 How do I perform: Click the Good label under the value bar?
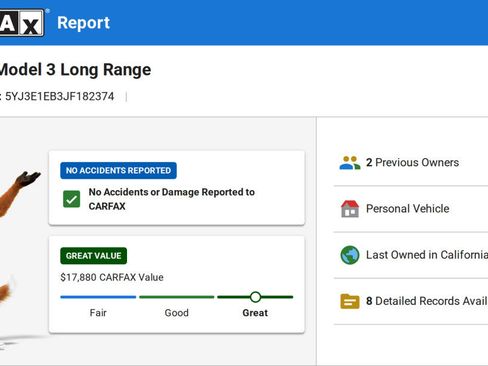tap(177, 313)
